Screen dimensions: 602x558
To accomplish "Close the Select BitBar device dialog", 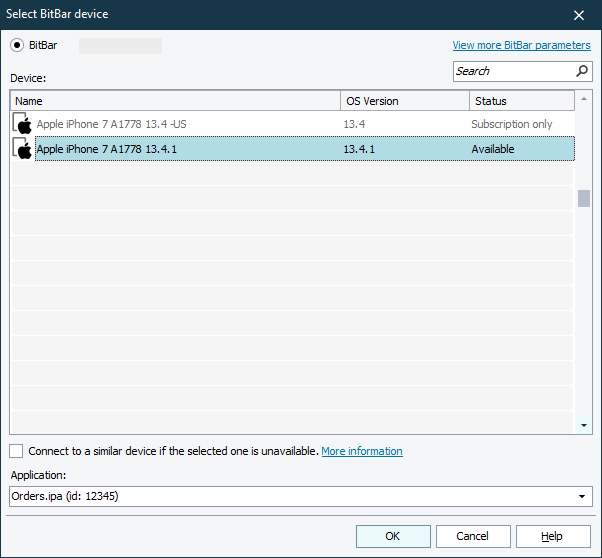I will click(578, 14).
